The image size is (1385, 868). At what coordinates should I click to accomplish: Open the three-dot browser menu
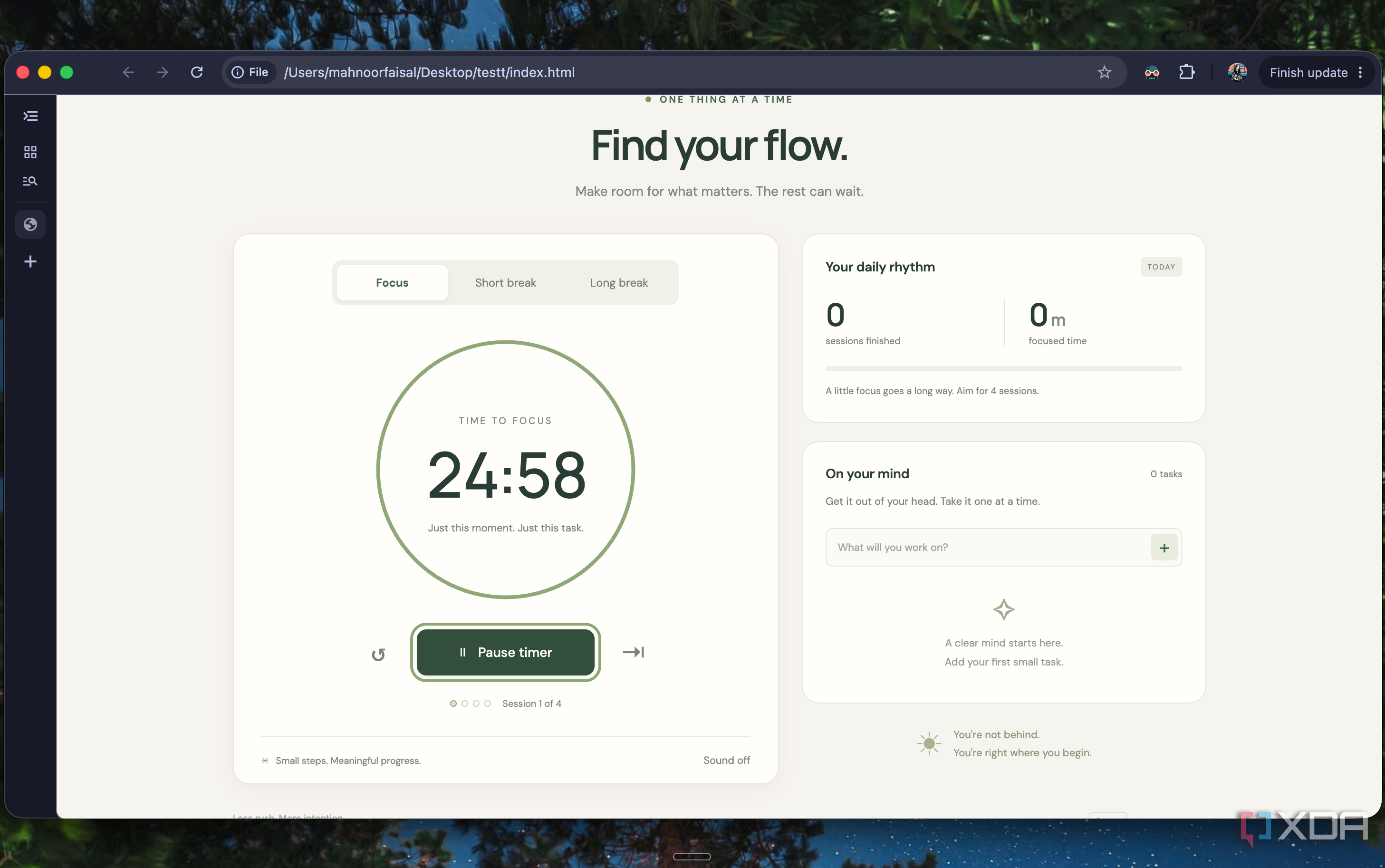(1360, 72)
